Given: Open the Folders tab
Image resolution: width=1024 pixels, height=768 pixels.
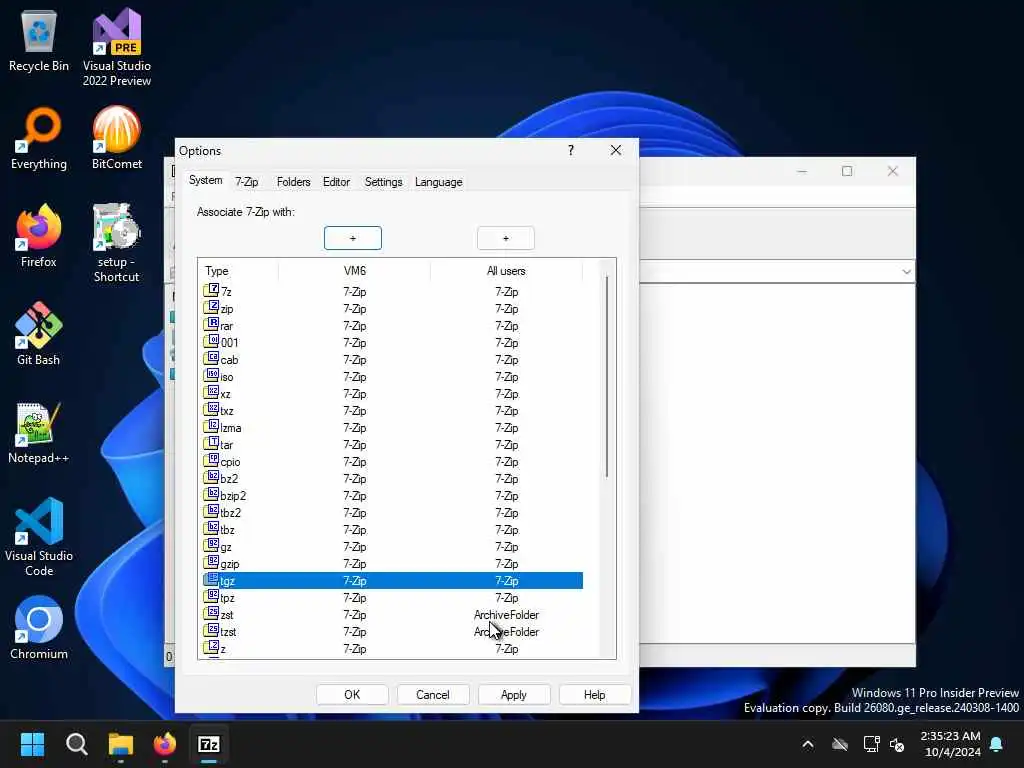Looking at the screenshot, I should point(293,182).
